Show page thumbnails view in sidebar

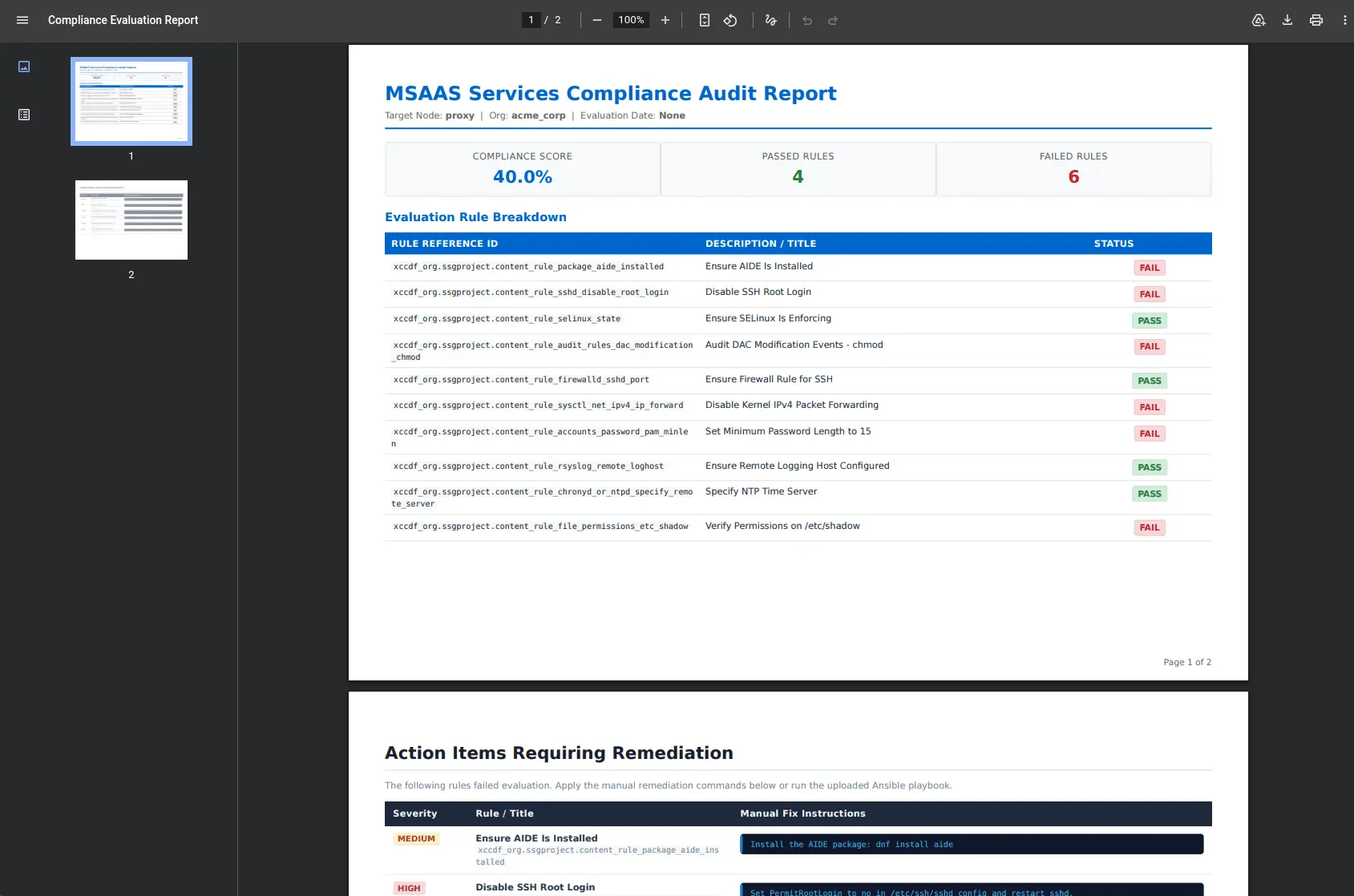24,67
